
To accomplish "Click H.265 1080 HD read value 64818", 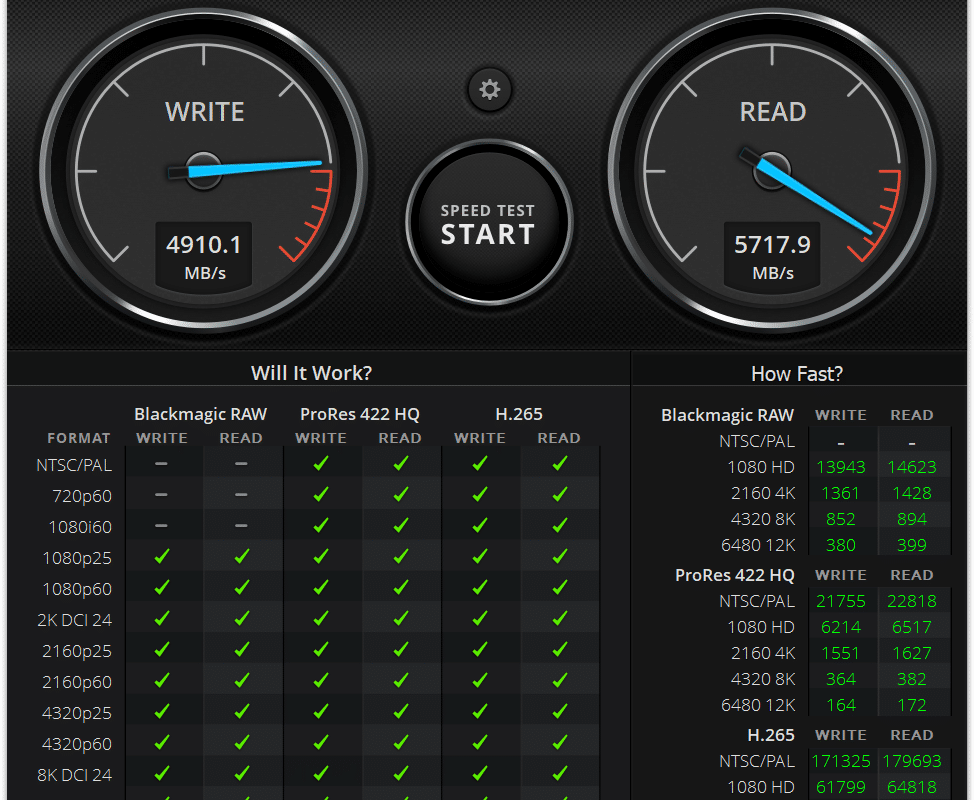I will point(911,788).
